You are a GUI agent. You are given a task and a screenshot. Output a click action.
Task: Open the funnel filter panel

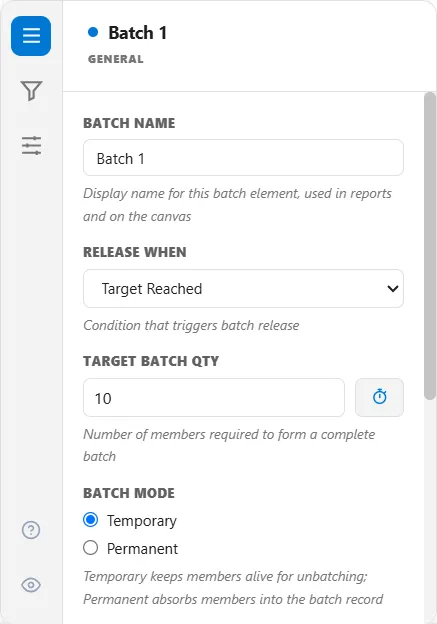pyautogui.click(x=31, y=91)
